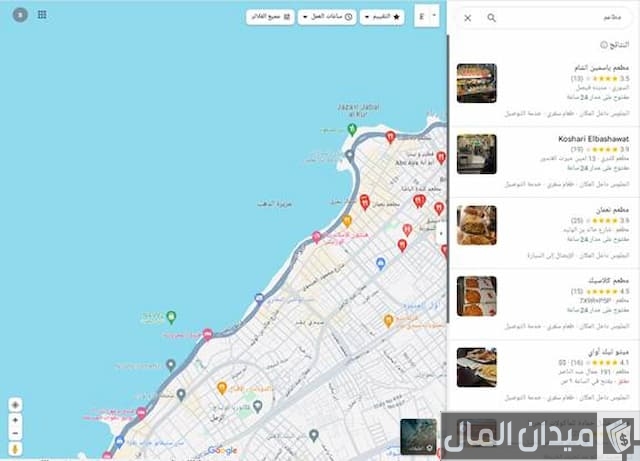Screen dimensions: 640x461
Task: Open the price filter dropdown chip
Action: coord(427,16)
